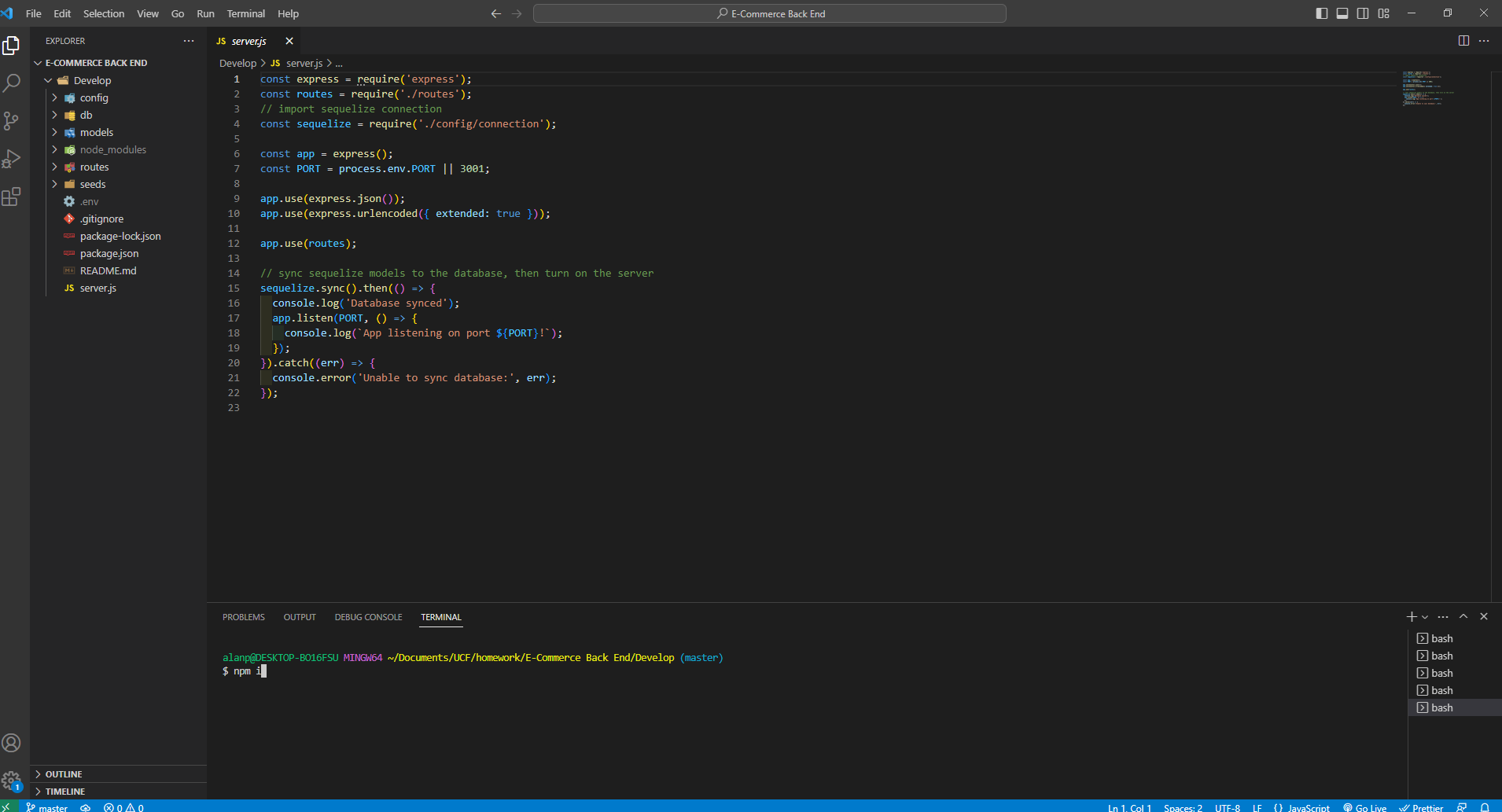Open the Manage gear menu
Screen dimensions: 1502x812
pos(12,781)
